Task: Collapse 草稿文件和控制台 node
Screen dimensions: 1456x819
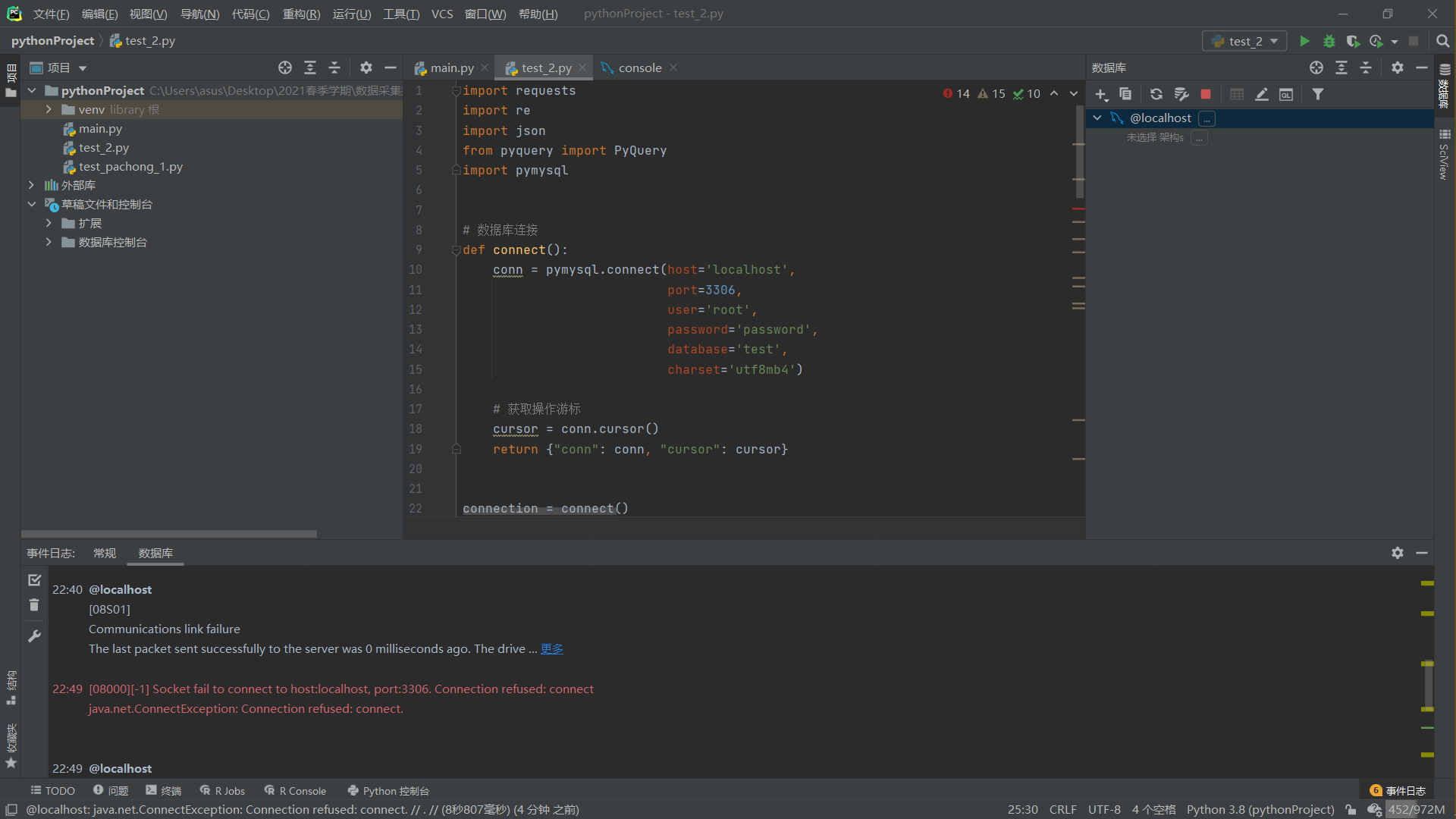Action: 32,204
